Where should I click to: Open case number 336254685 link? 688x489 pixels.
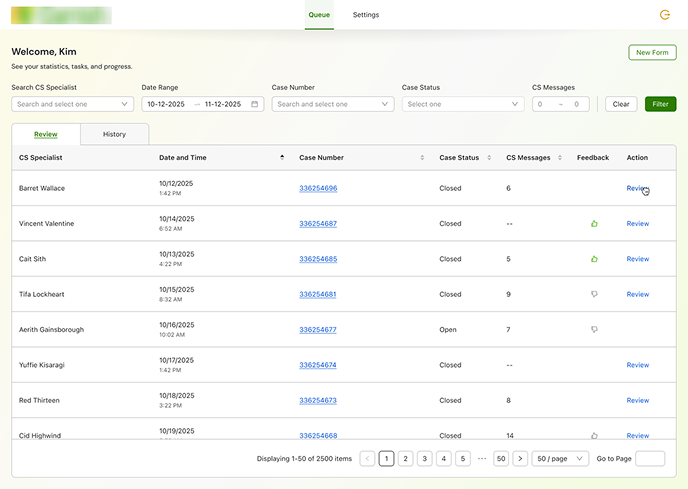tap(318, 259)
